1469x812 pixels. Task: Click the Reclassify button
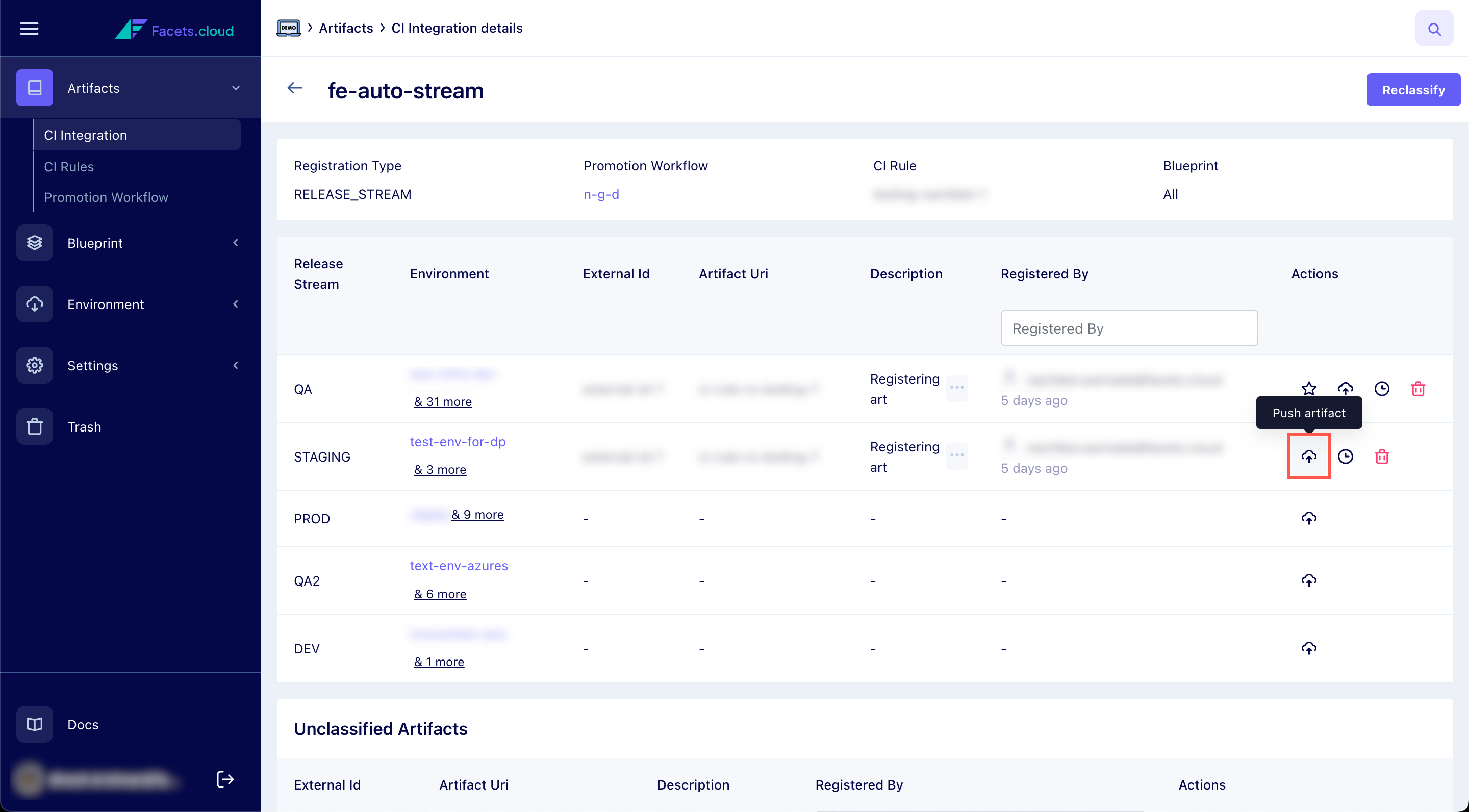(x=1412, y=90)
